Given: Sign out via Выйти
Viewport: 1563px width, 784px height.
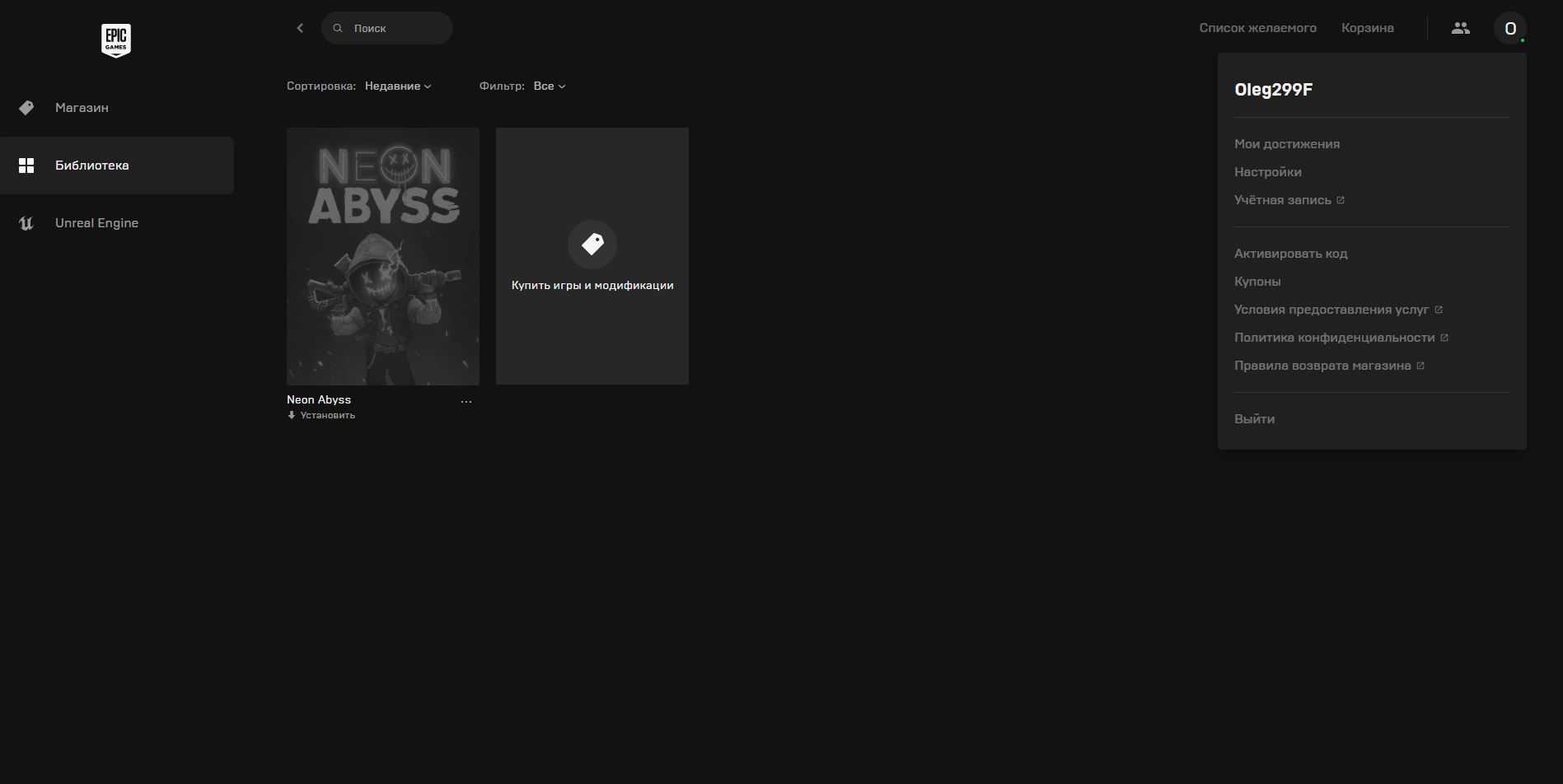Looking at the screenshot, I should click(1255, 419).
